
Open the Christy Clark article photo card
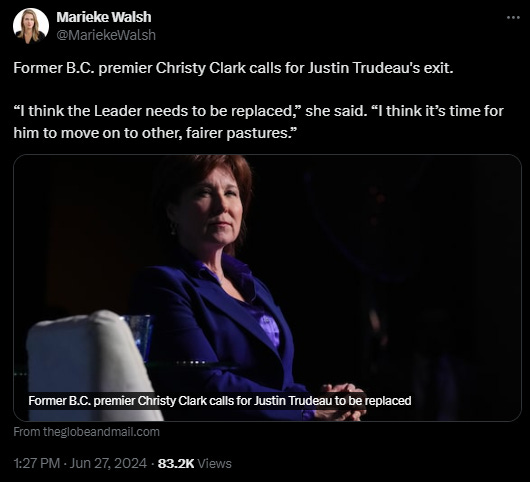pos(267,288)
